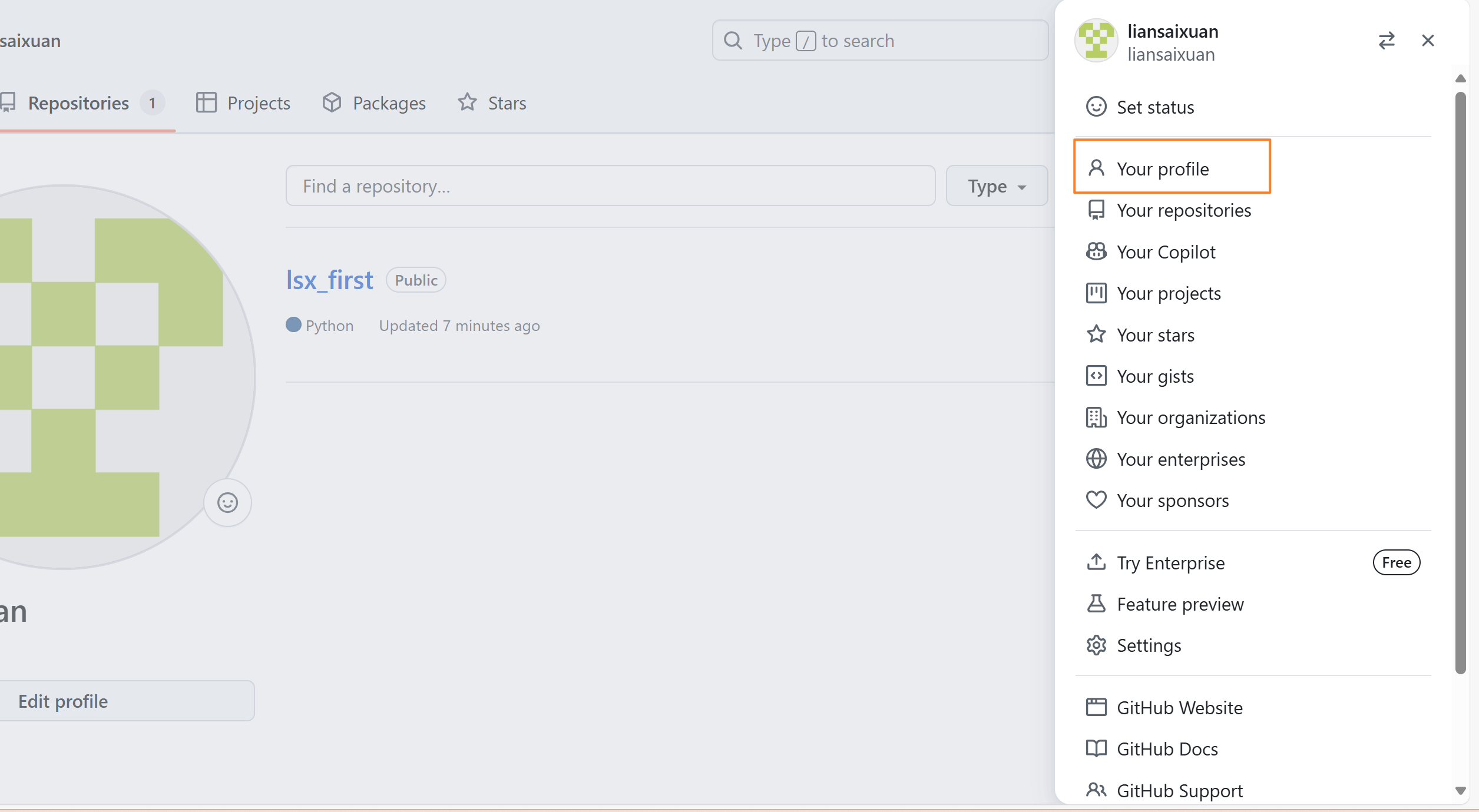Open Your gists code icon
Screen dimensions: 1479x812
pyautogui.click(x=1096, y=376)
